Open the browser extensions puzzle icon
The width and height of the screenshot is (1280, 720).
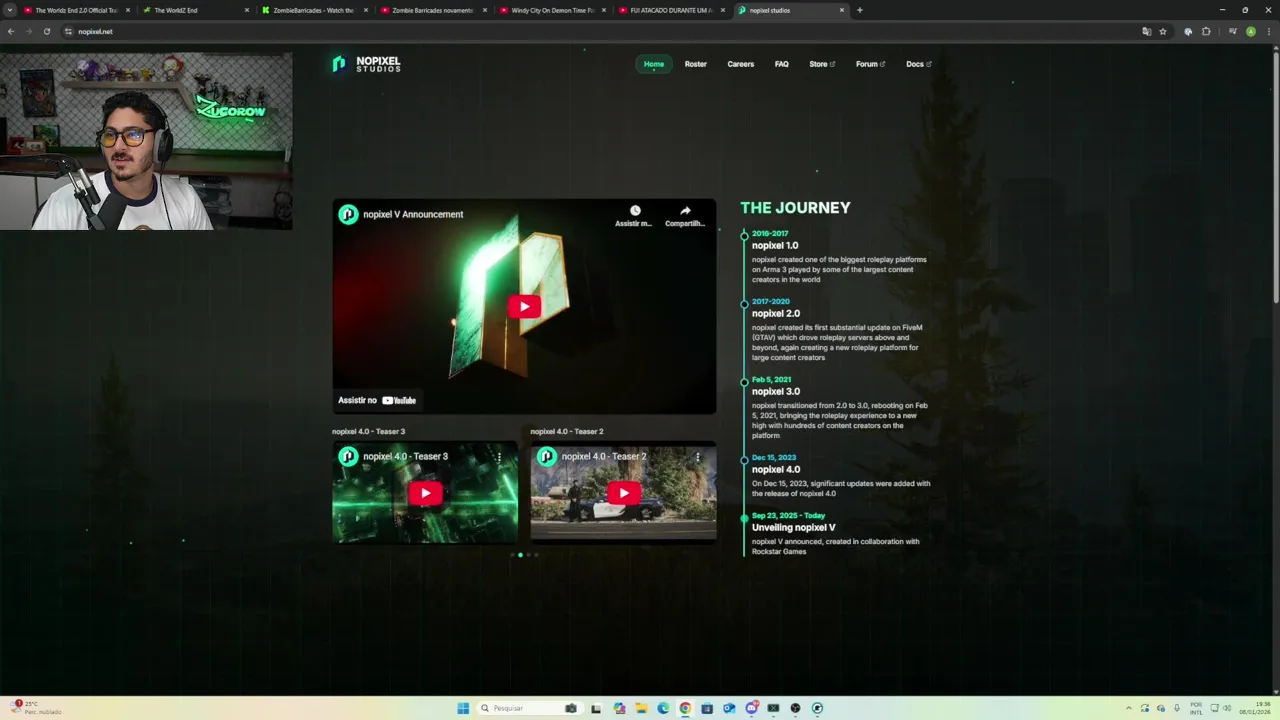[1206, 31]
